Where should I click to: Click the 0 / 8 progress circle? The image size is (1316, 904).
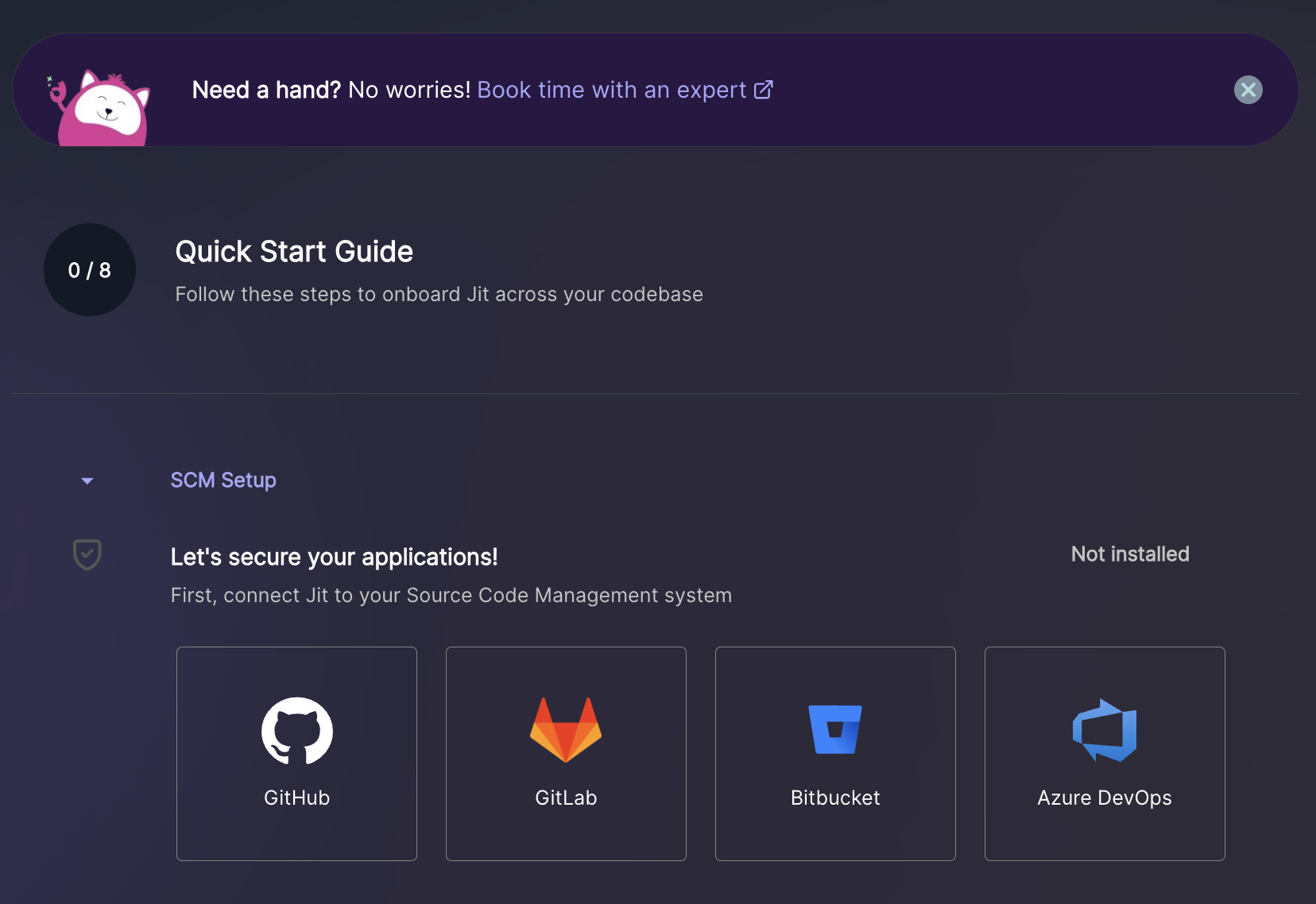pyautogui.click(x=90, y=270)
